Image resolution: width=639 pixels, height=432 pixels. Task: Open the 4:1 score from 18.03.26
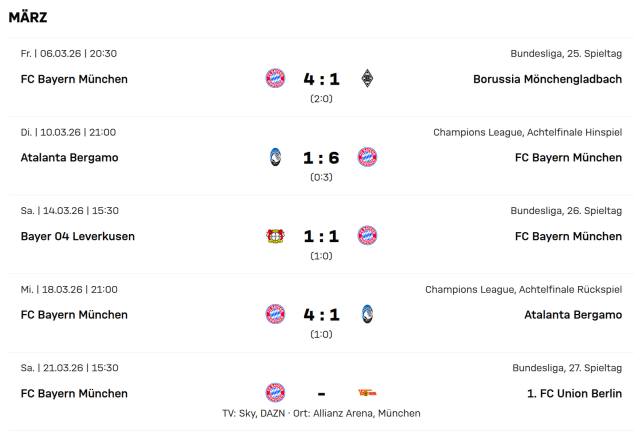point(321,314)
